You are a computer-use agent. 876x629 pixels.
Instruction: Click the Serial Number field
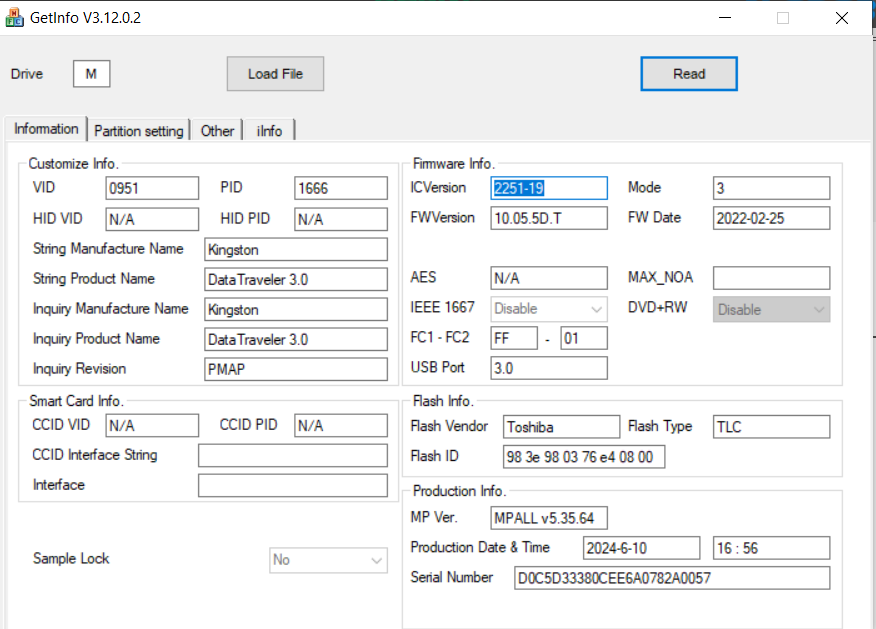(672, 578)
